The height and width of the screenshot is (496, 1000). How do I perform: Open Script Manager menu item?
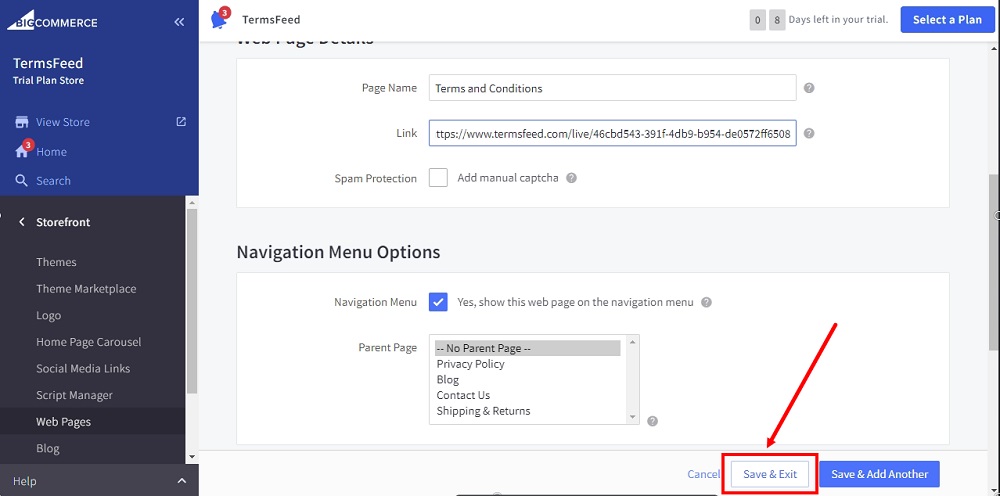click(74, 395)
